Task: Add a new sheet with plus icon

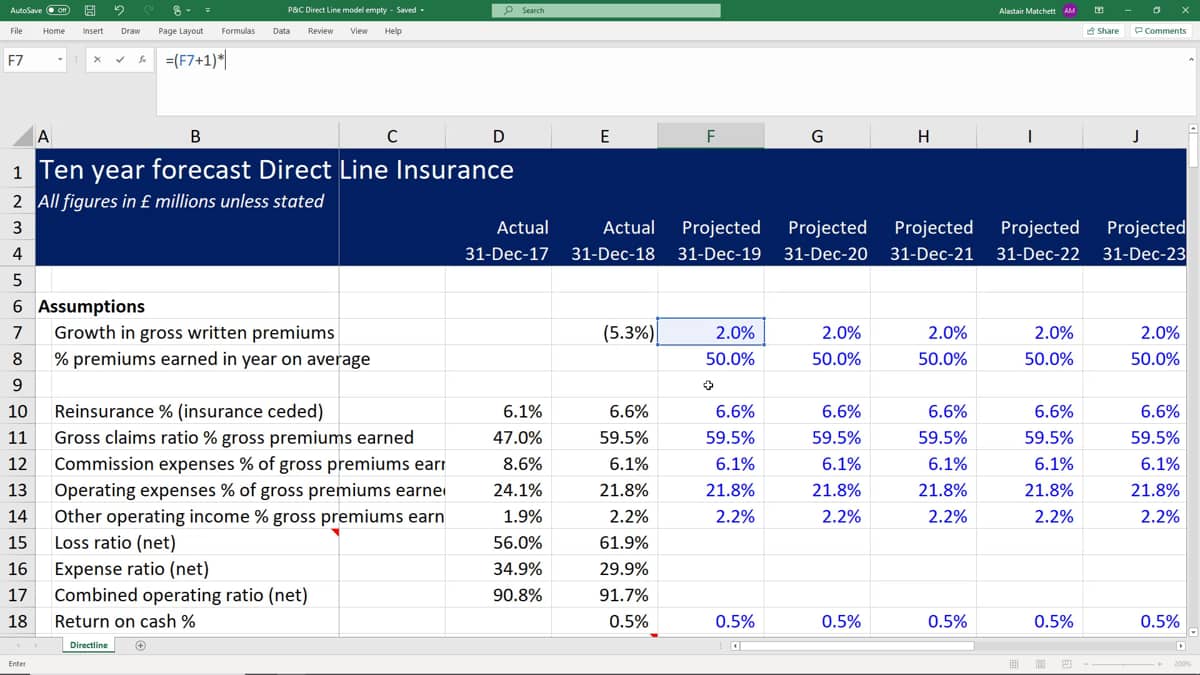Action: 141,645
